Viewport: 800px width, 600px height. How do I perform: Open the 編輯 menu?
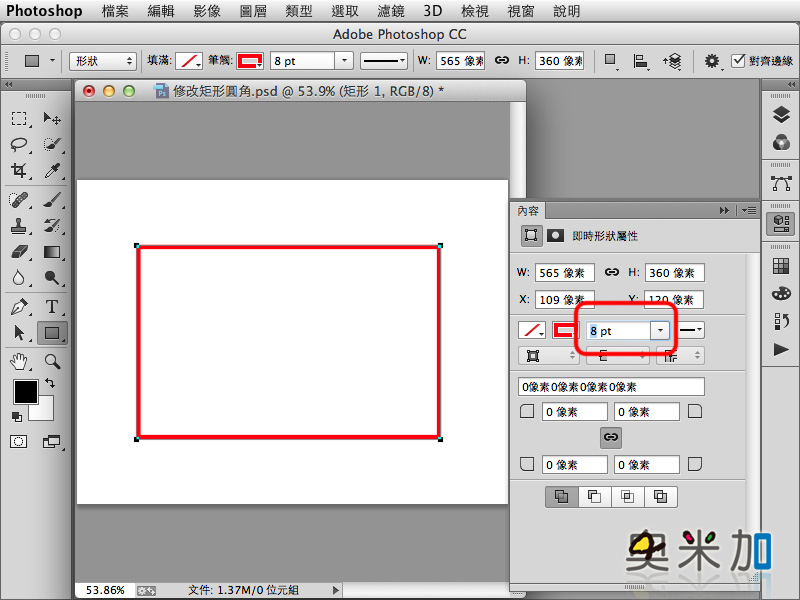[x=161, y=11]
